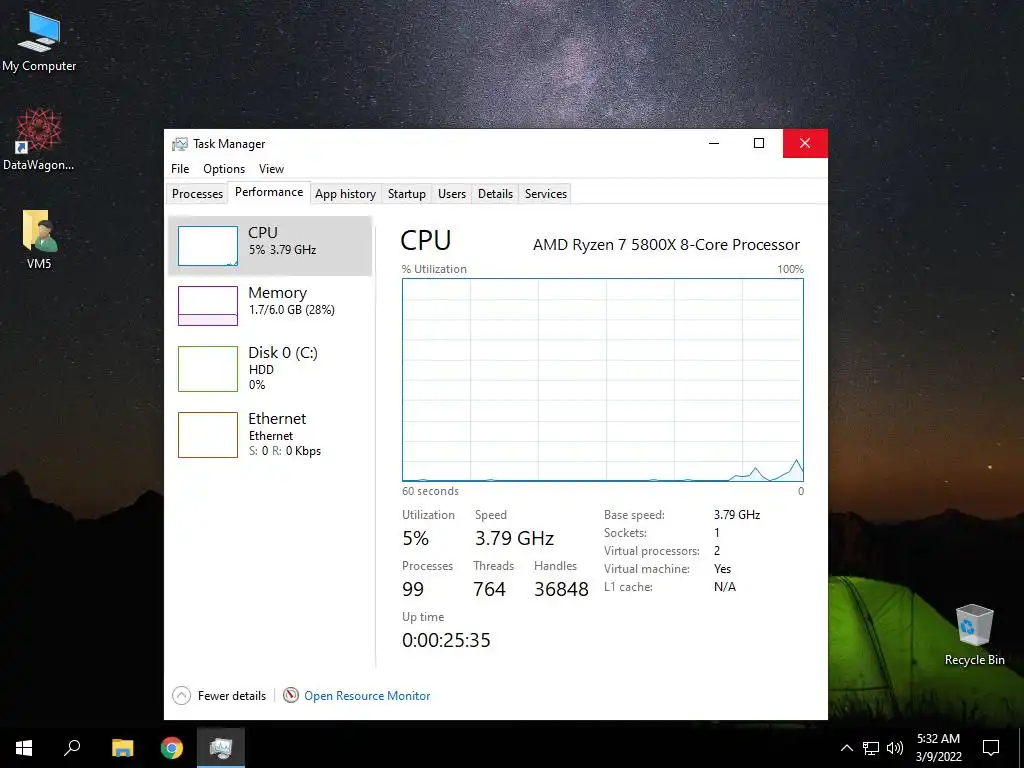Select the Memory mini graph thumbnail
The width and height of the screenshot is (1024, 768).
[x=208, y=306]
